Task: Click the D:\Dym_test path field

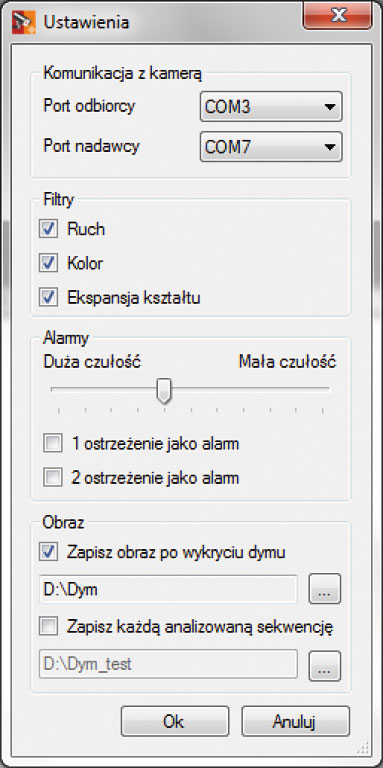Action: [x=168, y=664]
